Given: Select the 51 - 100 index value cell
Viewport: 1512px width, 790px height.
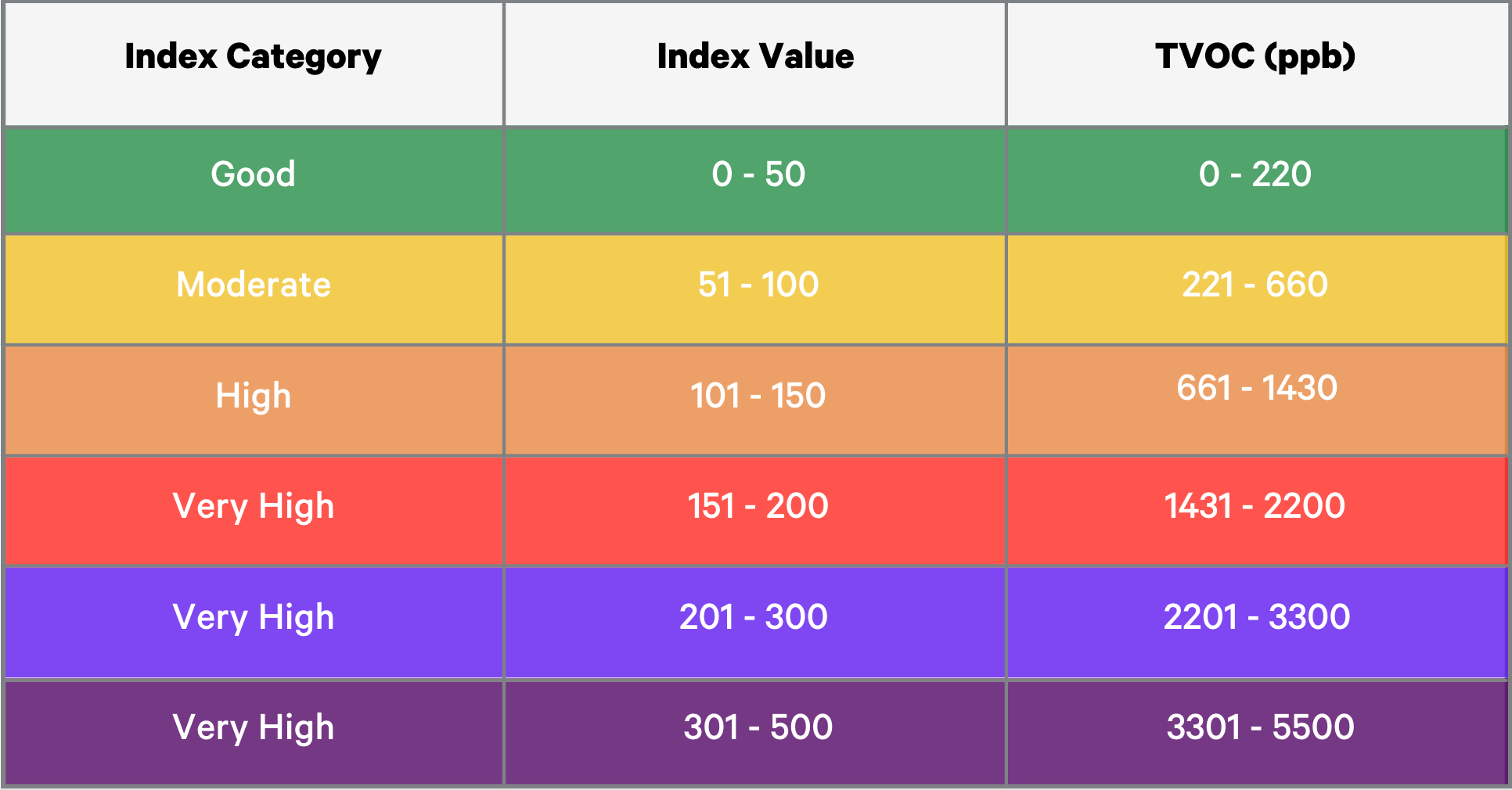Looking at the screenshot, I should [x=758, y=285].
